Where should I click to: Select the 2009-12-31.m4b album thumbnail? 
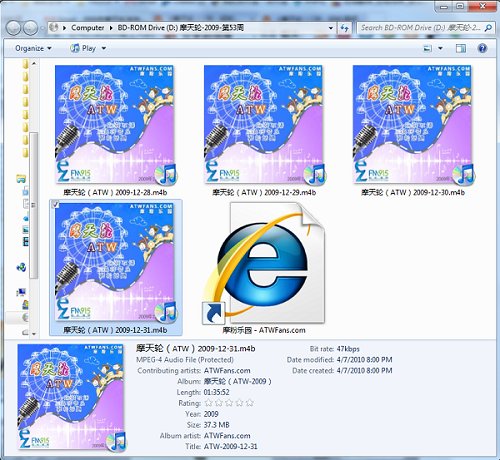115,262
